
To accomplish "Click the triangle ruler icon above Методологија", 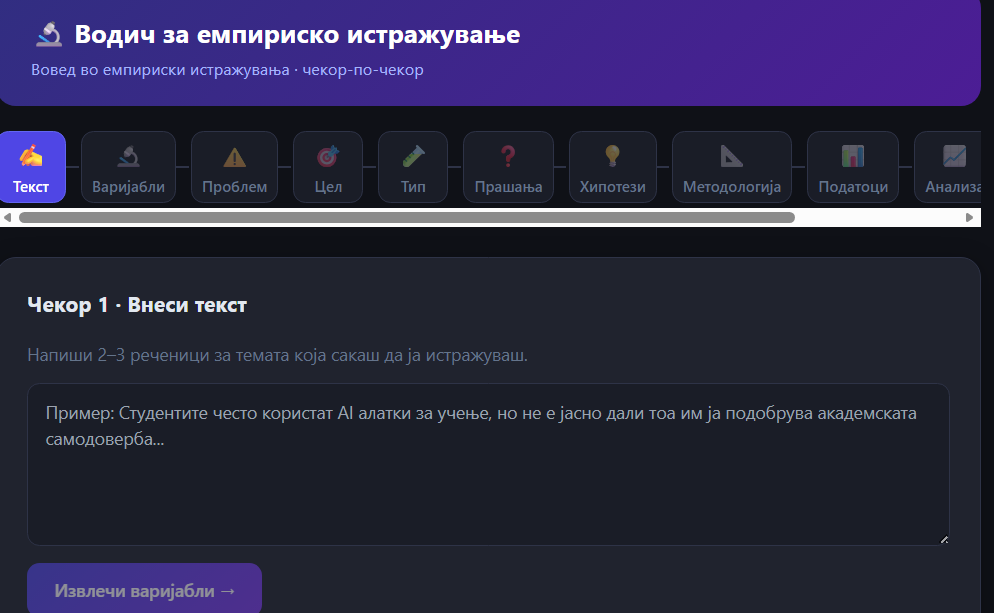I will tap(732, 156).
